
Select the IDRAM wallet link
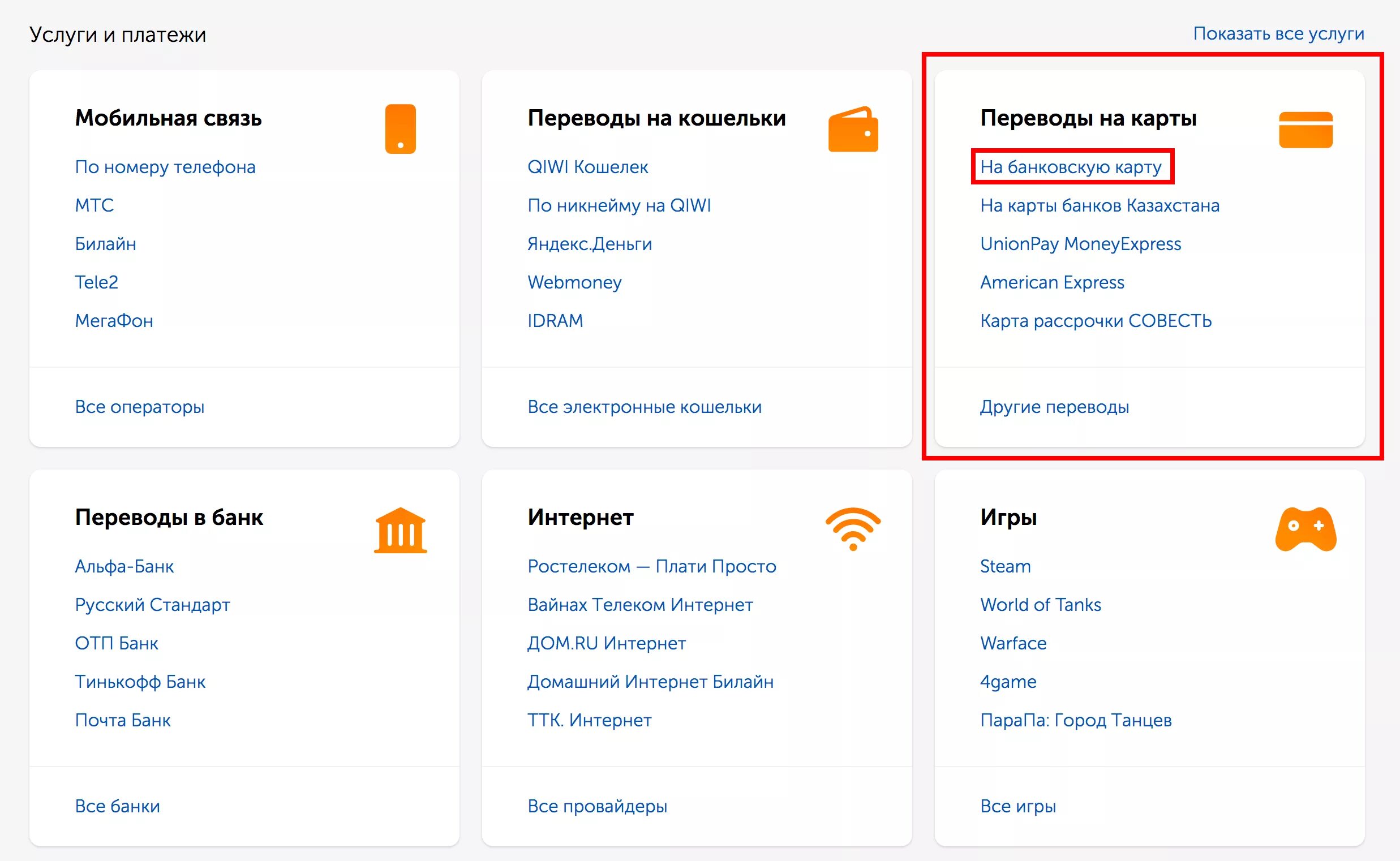tap(555, 321)
